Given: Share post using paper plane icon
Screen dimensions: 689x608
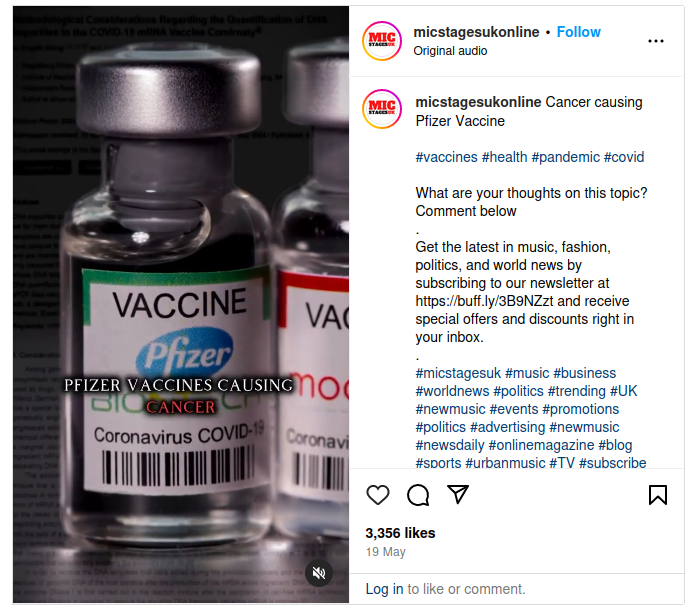Looking at the screenshot, I should pyautogui.click(x=457, y=494).
